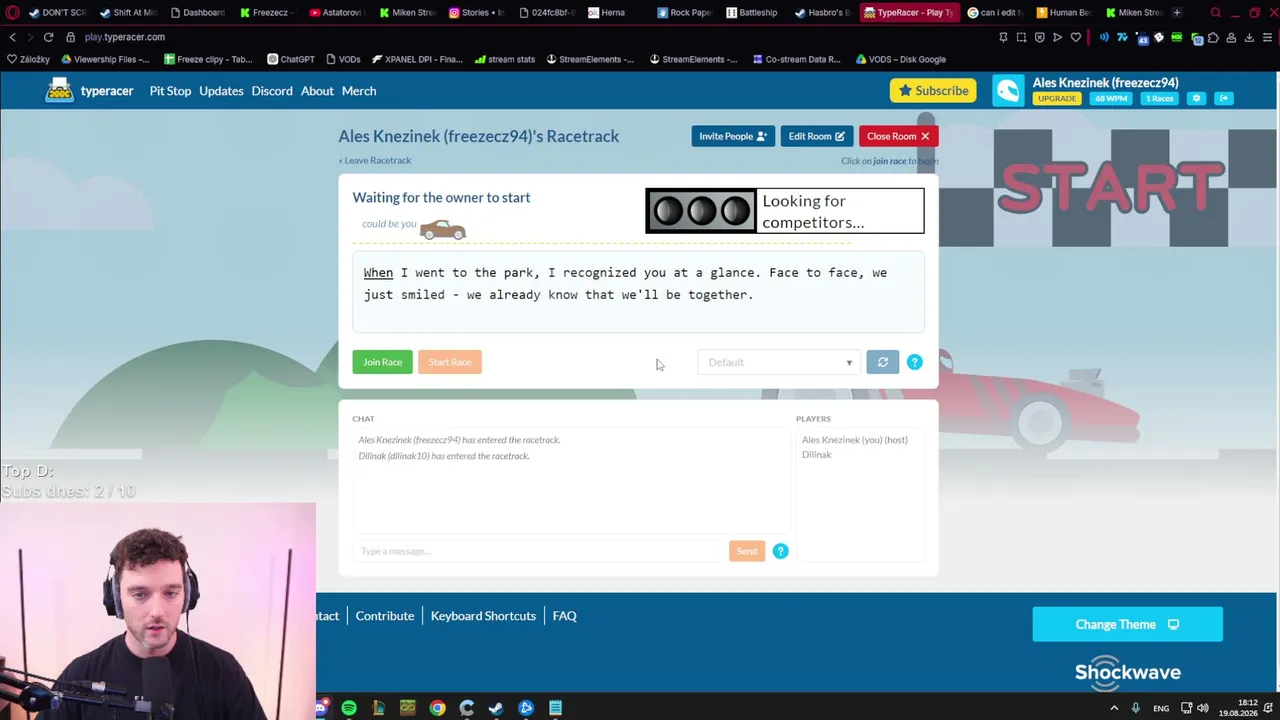
Task: Click the Start Race button
Action: click(450, 362)
